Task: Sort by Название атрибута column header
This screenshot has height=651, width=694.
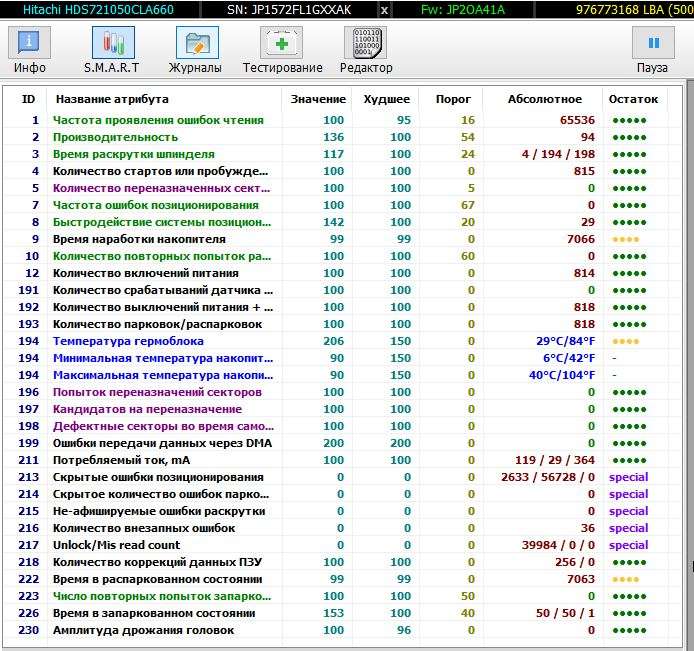Action: [x=112, y=99]
